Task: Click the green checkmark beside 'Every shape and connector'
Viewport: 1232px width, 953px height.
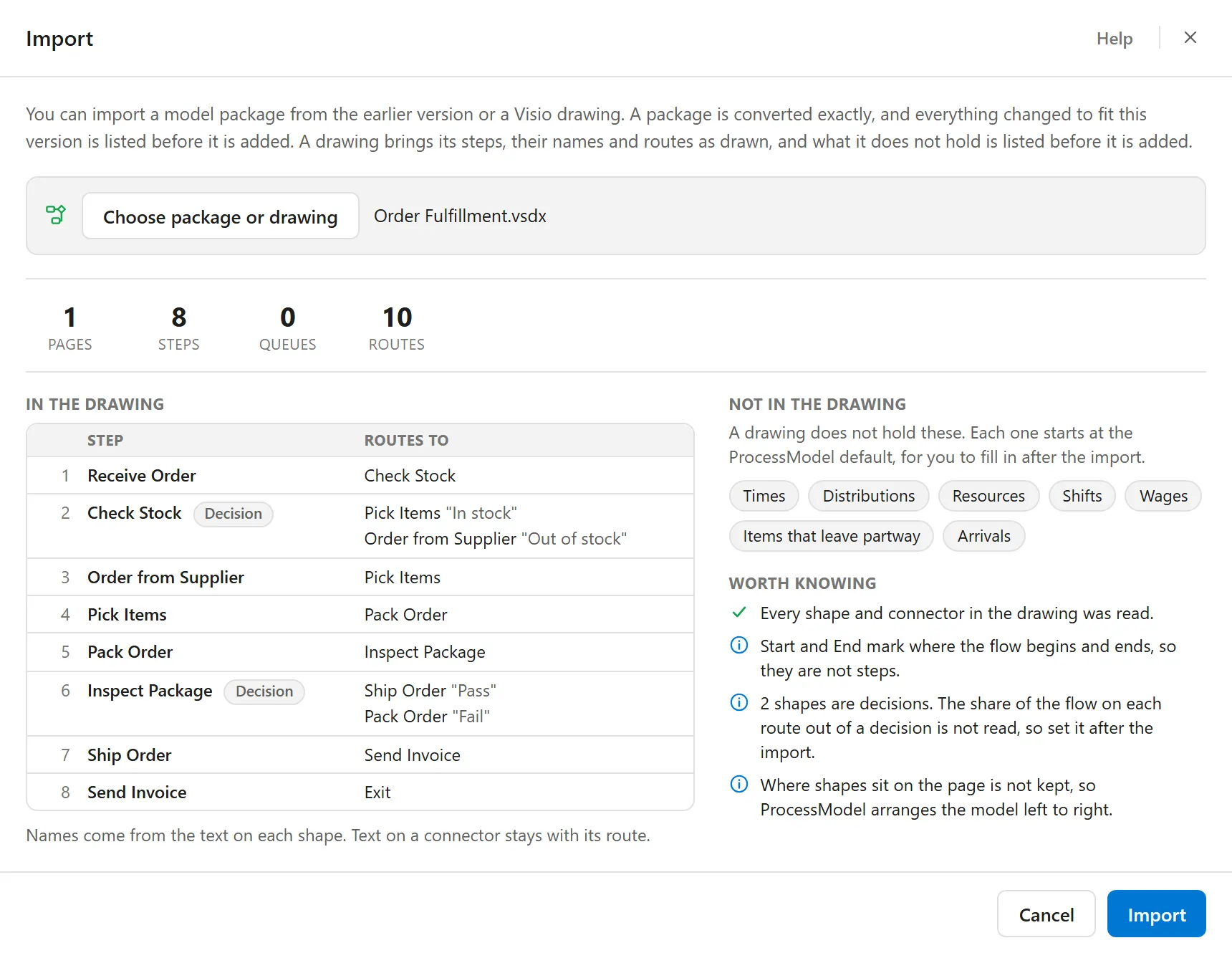Action: [x=739, y=613]
